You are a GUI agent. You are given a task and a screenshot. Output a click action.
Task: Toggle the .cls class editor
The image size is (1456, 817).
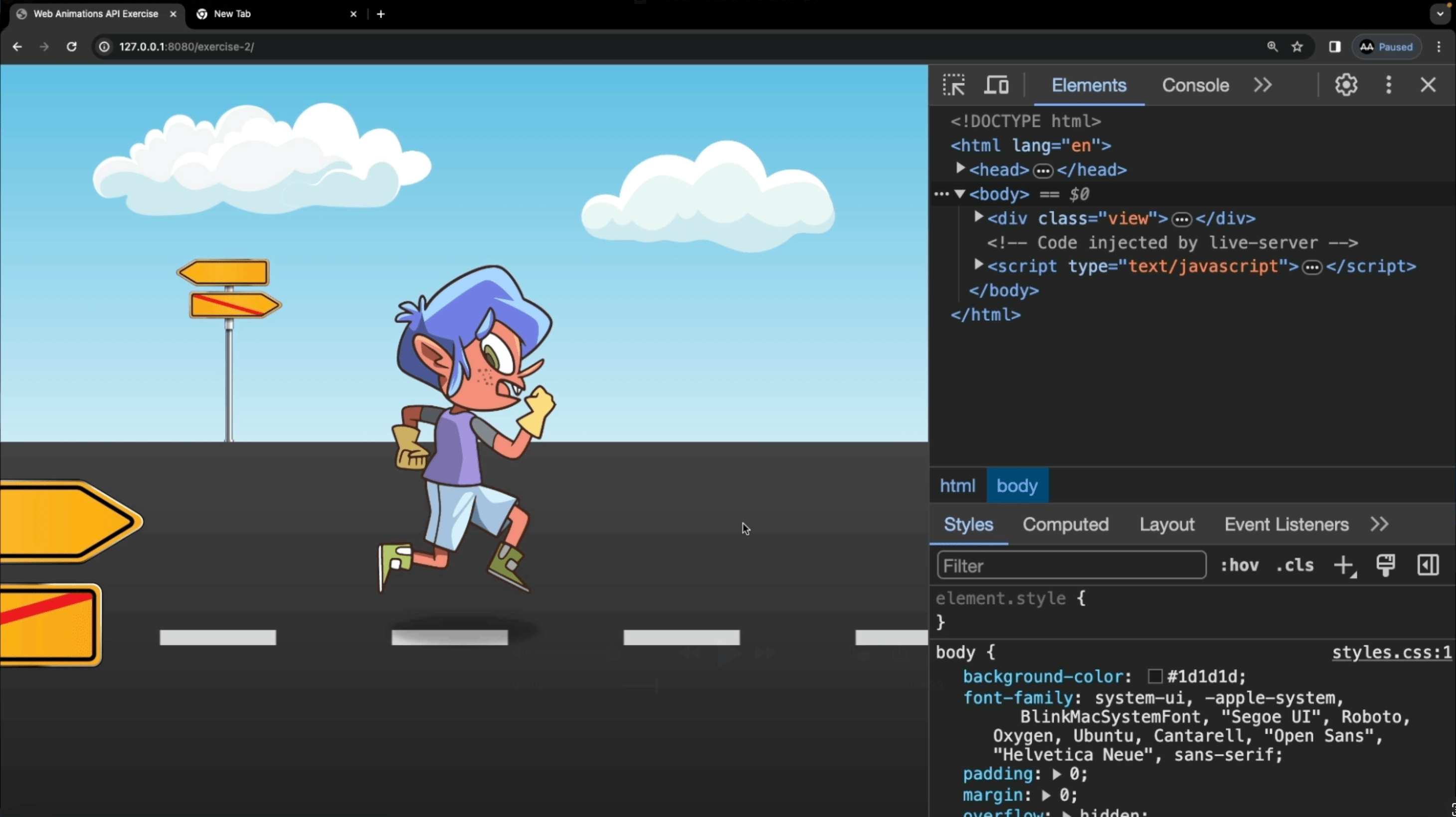tap(1294, 566)
